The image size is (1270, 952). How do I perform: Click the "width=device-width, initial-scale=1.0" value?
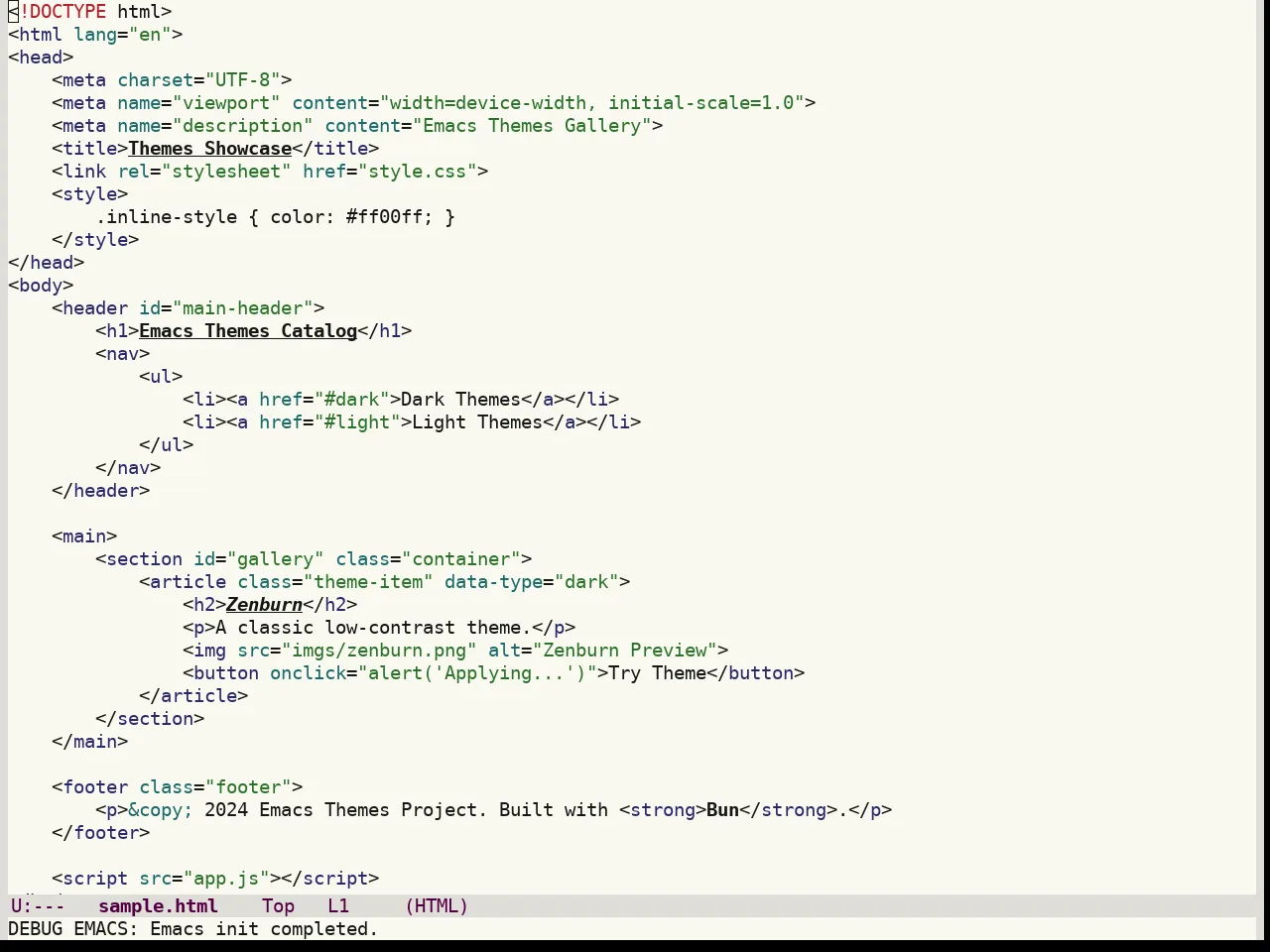pos(592,103)
